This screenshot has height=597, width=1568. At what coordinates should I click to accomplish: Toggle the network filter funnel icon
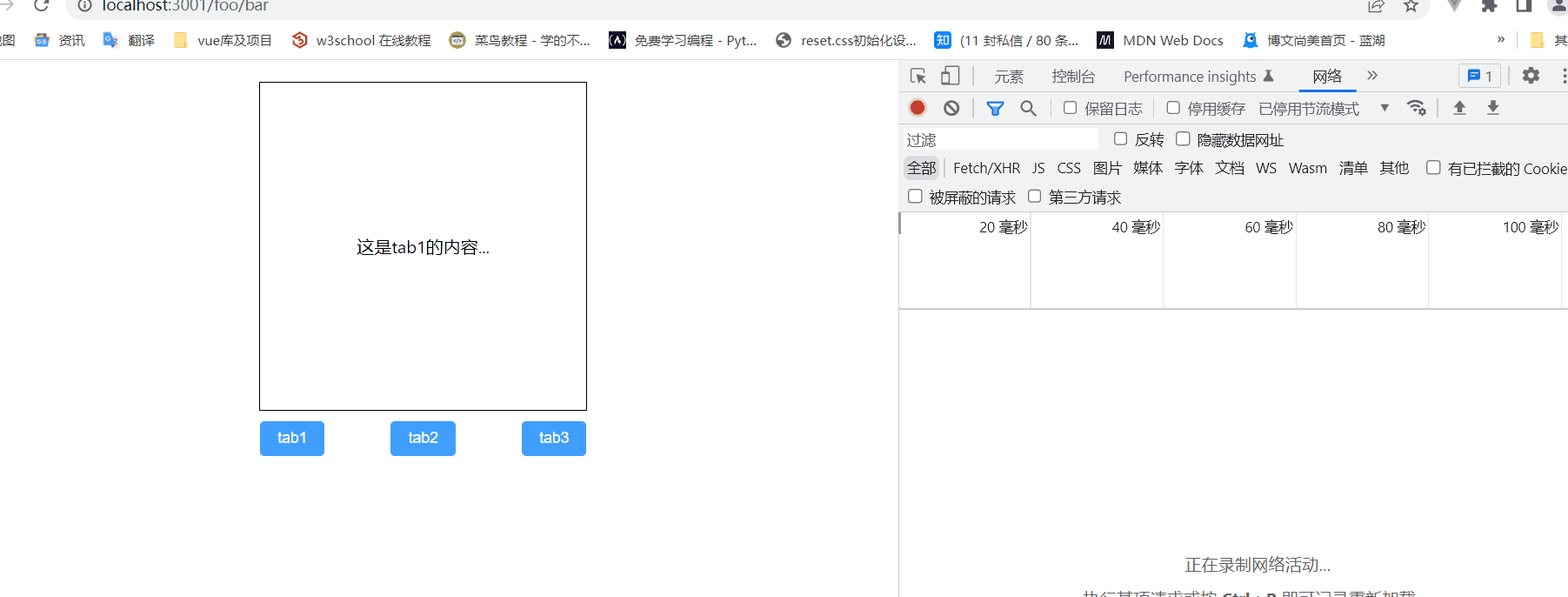pos(995,108)
